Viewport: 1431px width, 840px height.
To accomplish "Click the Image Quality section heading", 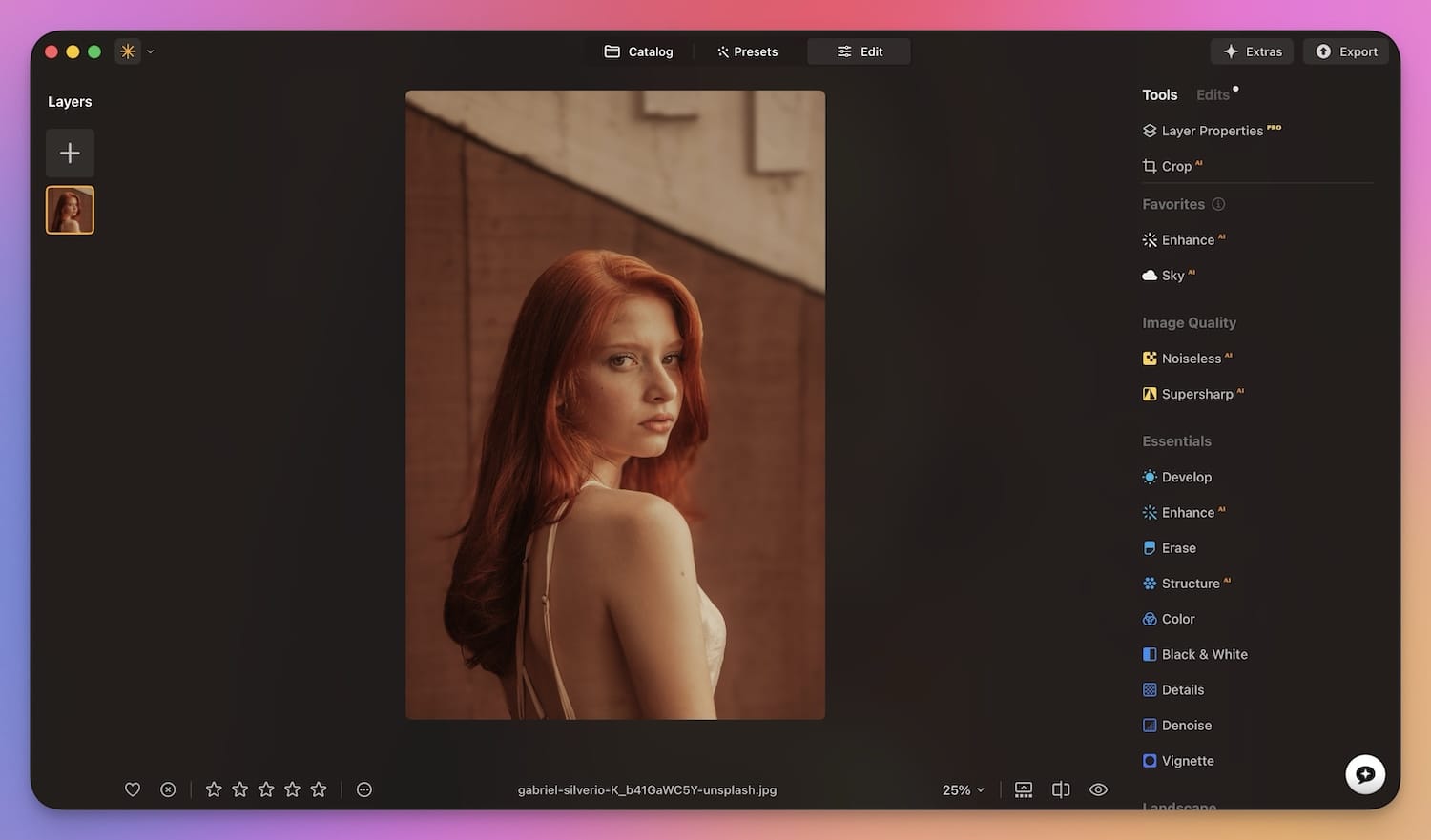I will point(1190,323).
